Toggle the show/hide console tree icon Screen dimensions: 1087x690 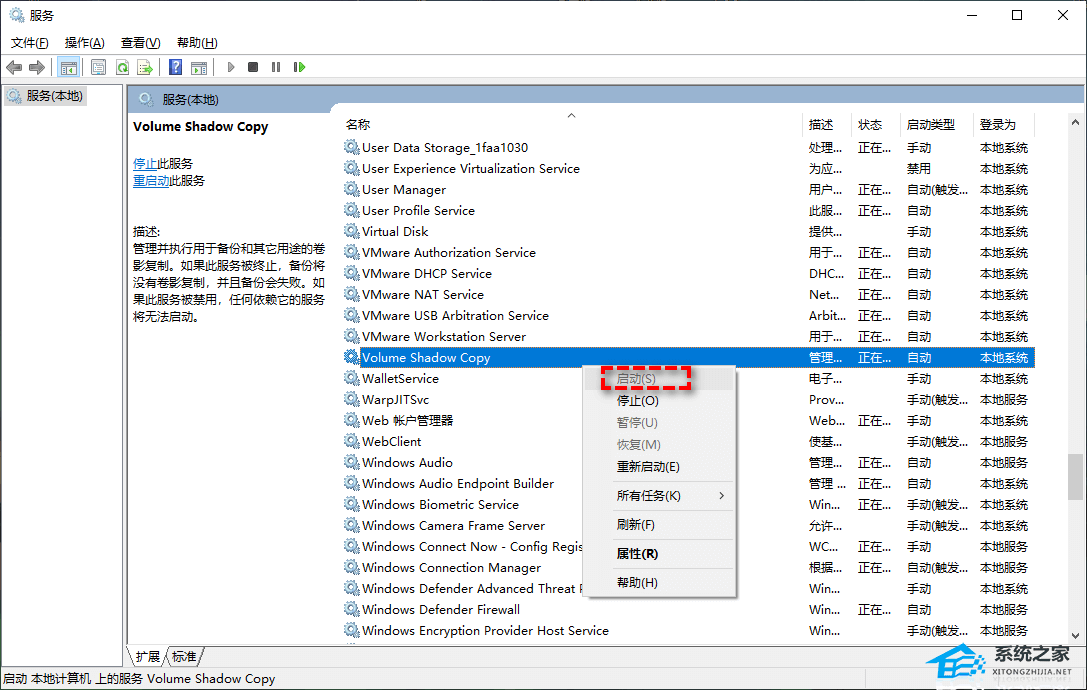69,67
